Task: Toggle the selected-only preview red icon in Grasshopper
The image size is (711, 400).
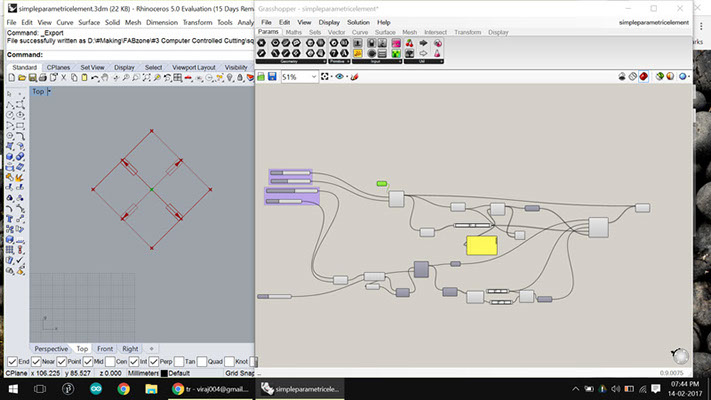Action: click(643, 77)
